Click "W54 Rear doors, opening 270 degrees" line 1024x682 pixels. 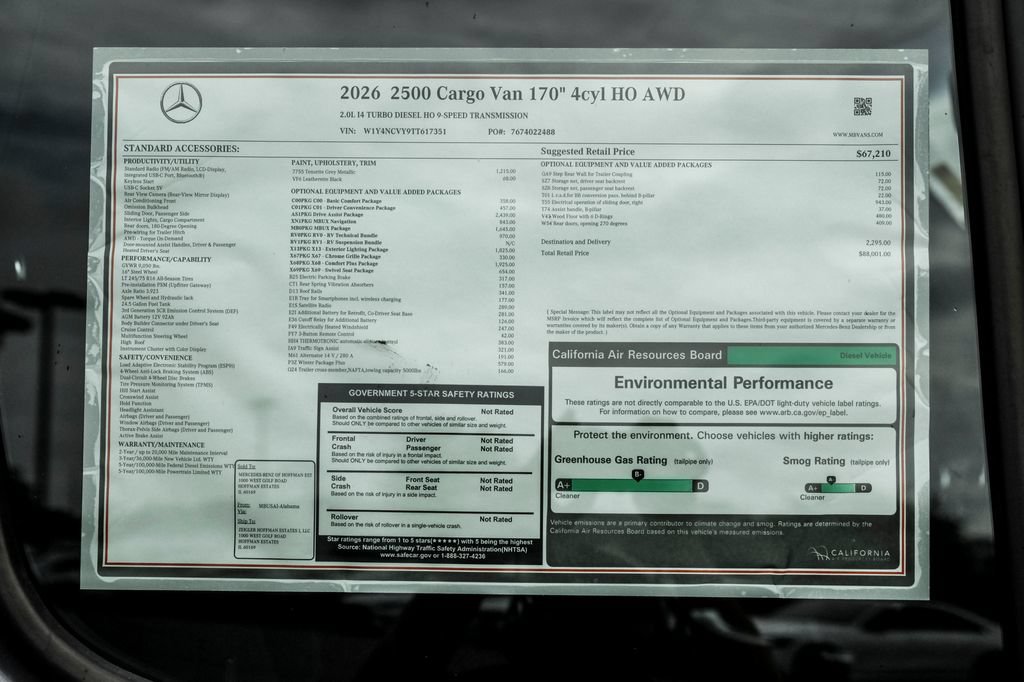coord(584,223)
